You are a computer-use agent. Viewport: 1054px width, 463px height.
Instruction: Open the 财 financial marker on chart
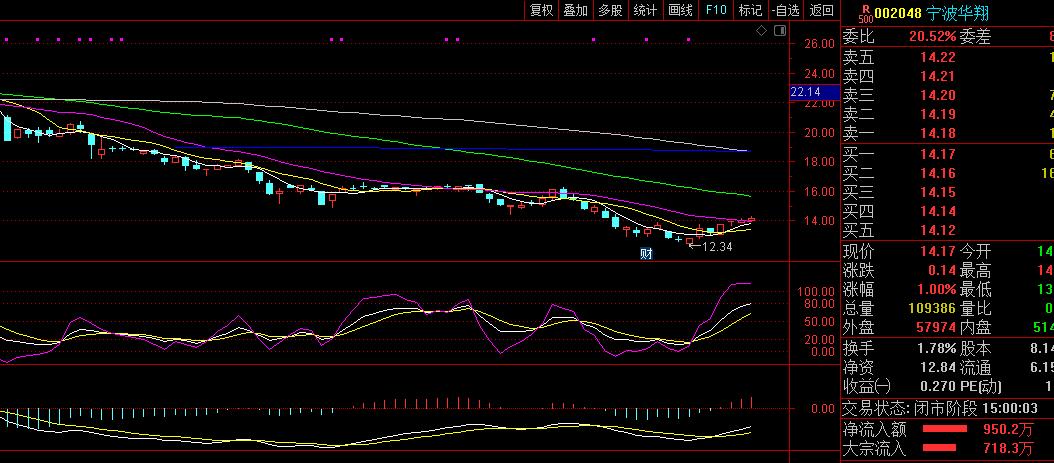coord(646,254)
